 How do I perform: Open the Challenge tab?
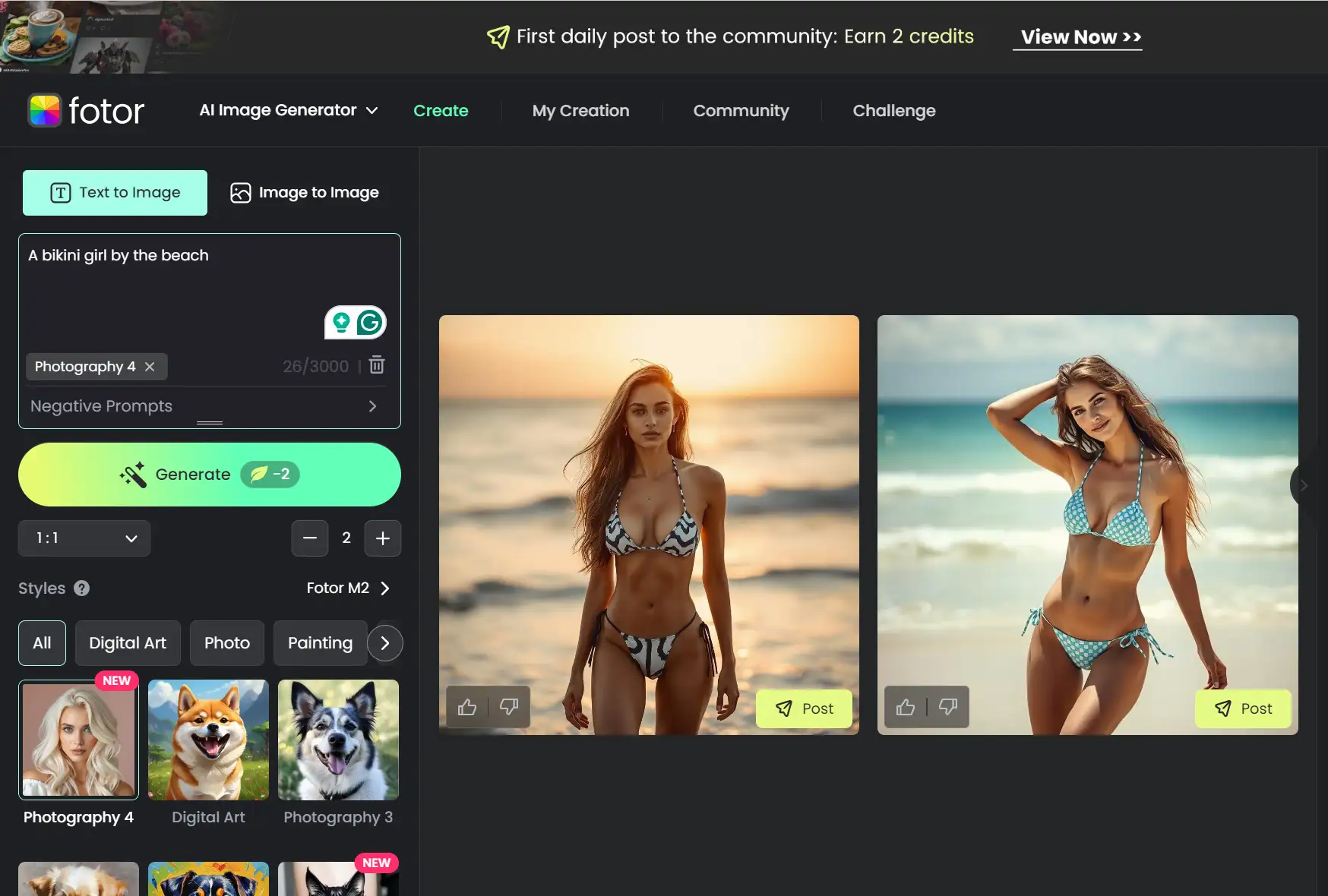894,111
